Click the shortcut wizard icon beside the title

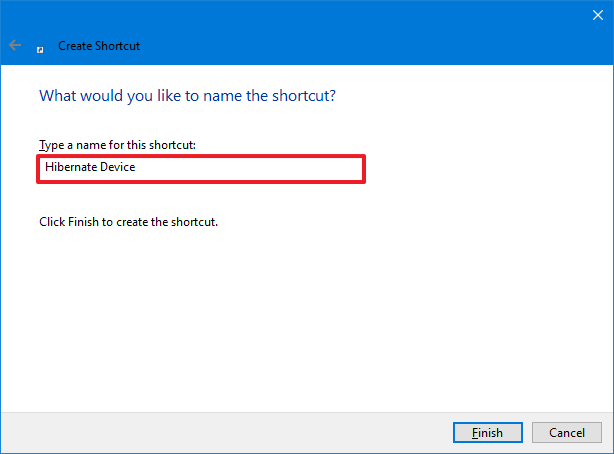pyautogui.click(x=41, y=47)
